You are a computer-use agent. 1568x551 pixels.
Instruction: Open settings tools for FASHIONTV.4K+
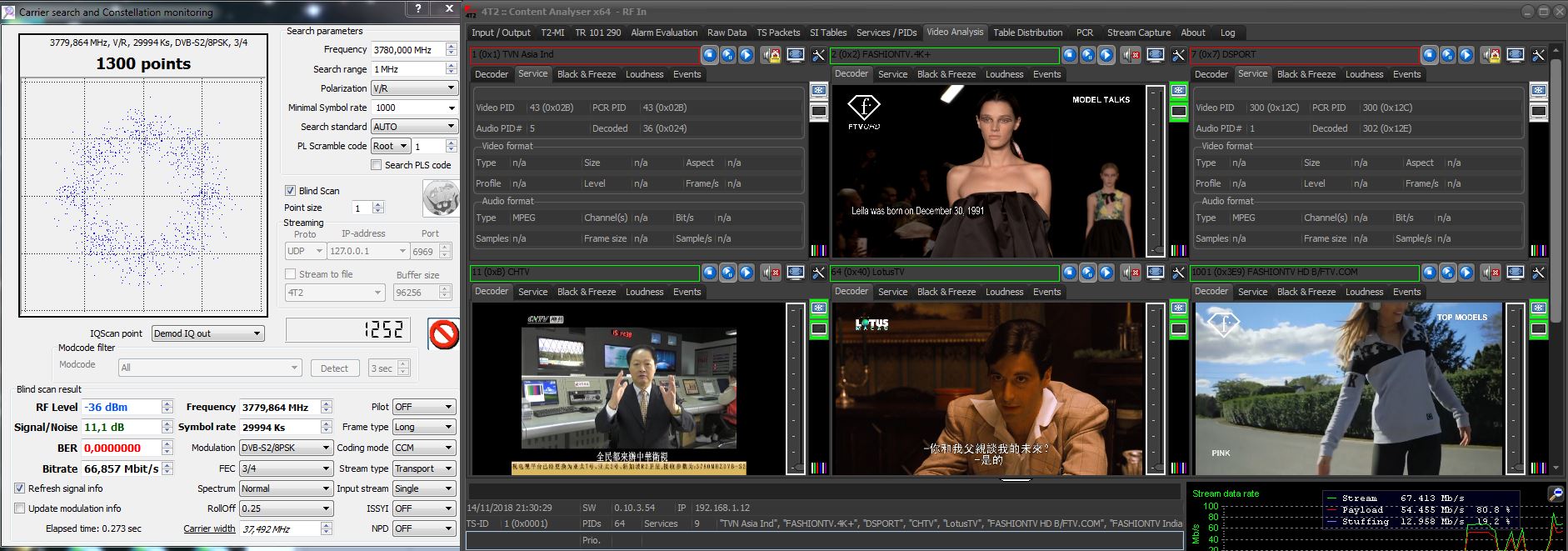coord(1178,55)
